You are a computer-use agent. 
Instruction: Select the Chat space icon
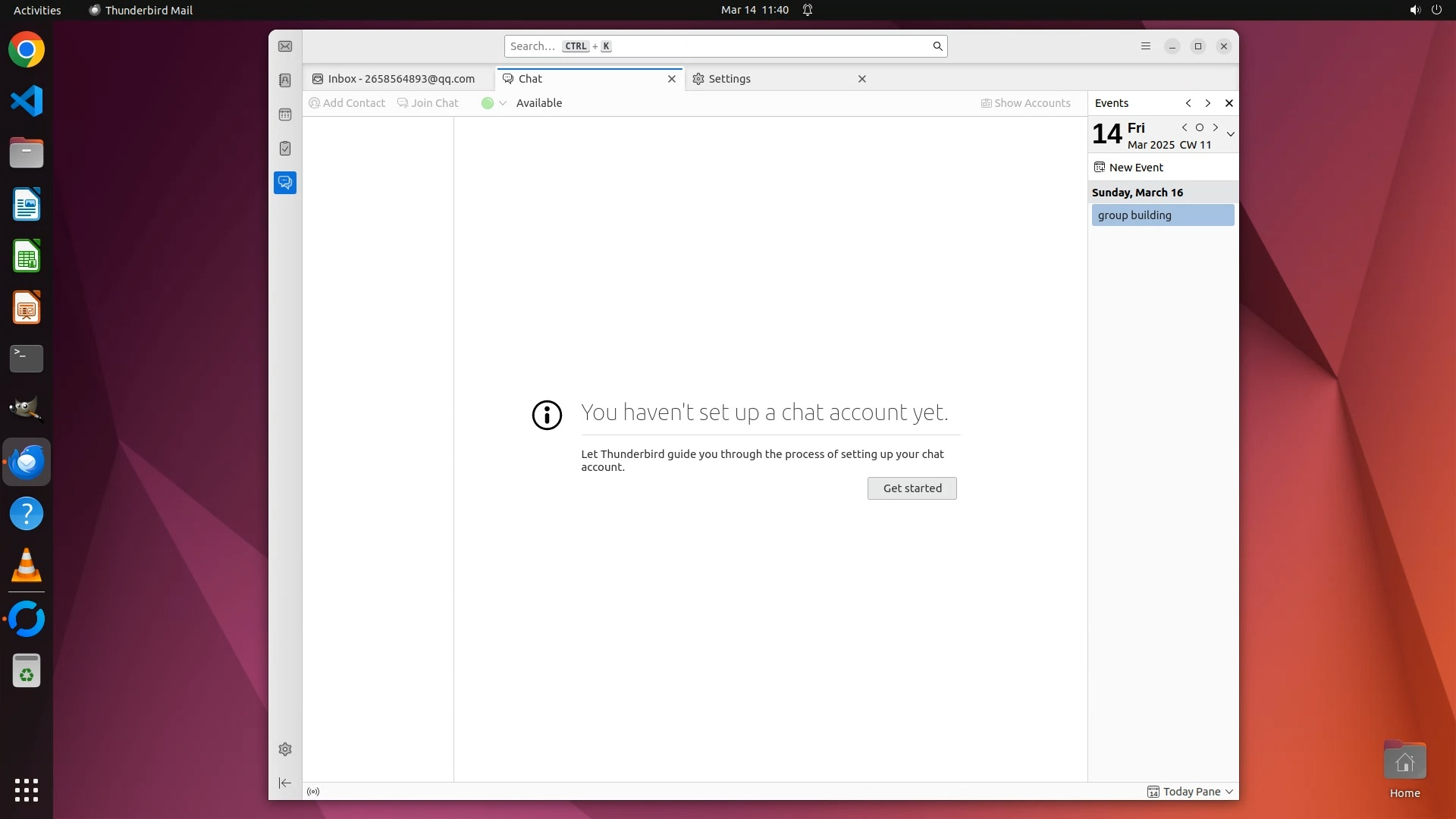point(285,183)
